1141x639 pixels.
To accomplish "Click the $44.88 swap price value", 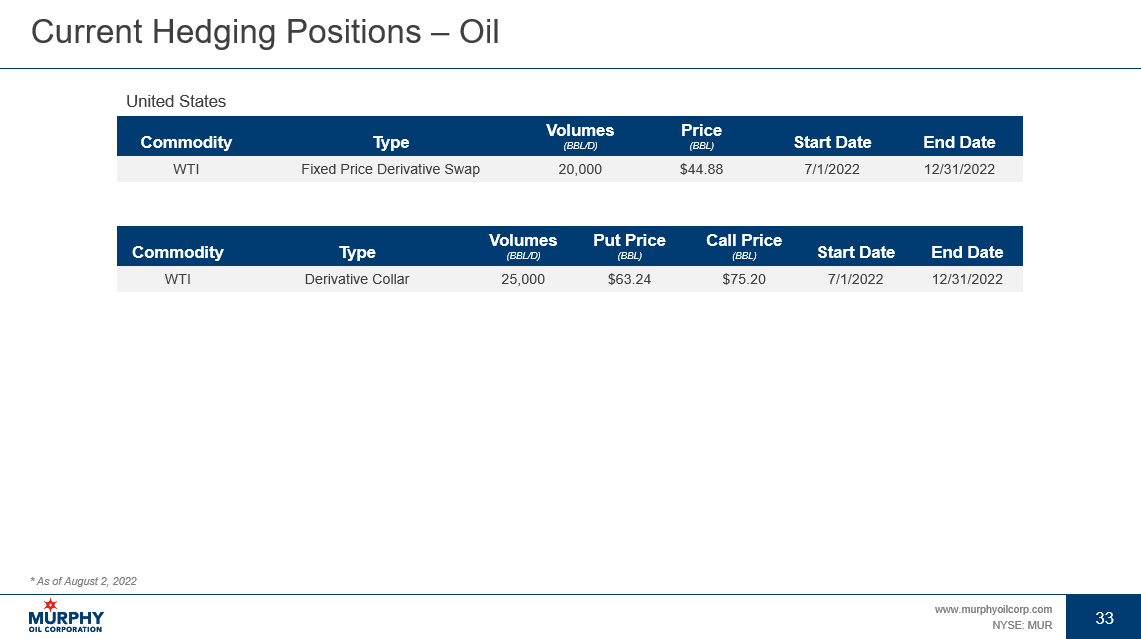I will tap(701, 169).
